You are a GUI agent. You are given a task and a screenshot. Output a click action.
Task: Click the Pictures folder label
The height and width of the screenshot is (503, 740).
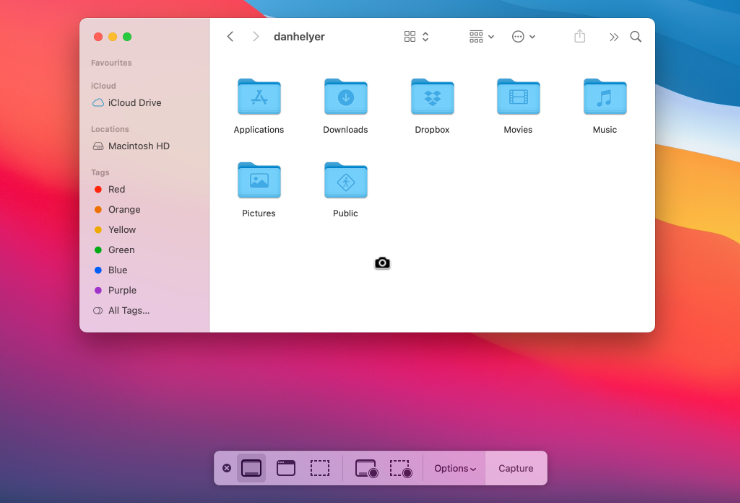[x=259, y=213]
